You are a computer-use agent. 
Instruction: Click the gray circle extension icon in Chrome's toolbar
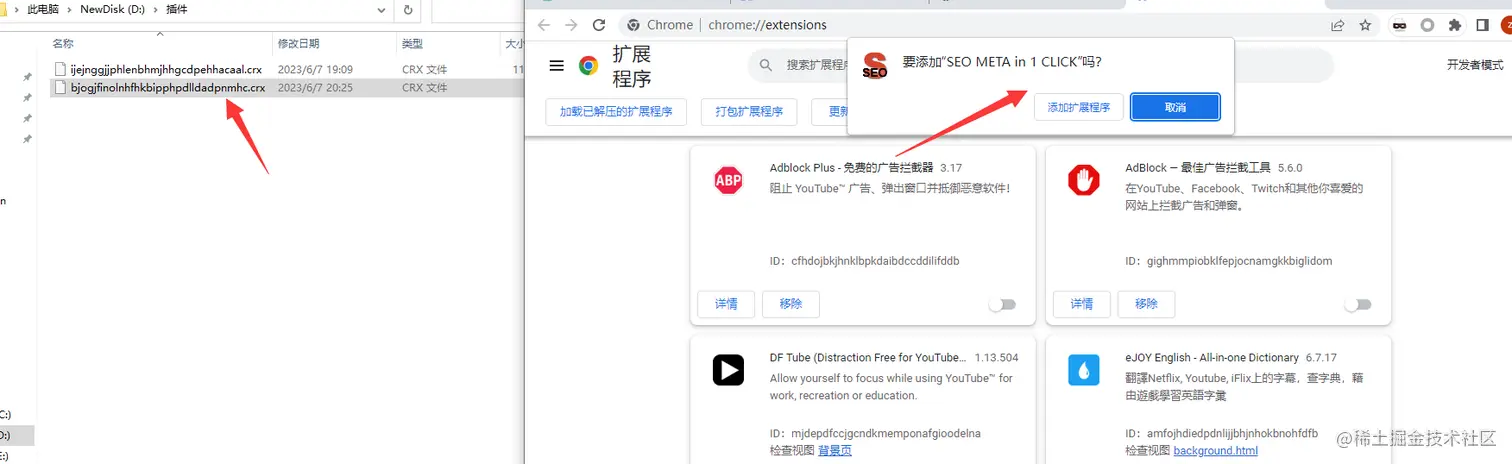[x=1428, y=25]
